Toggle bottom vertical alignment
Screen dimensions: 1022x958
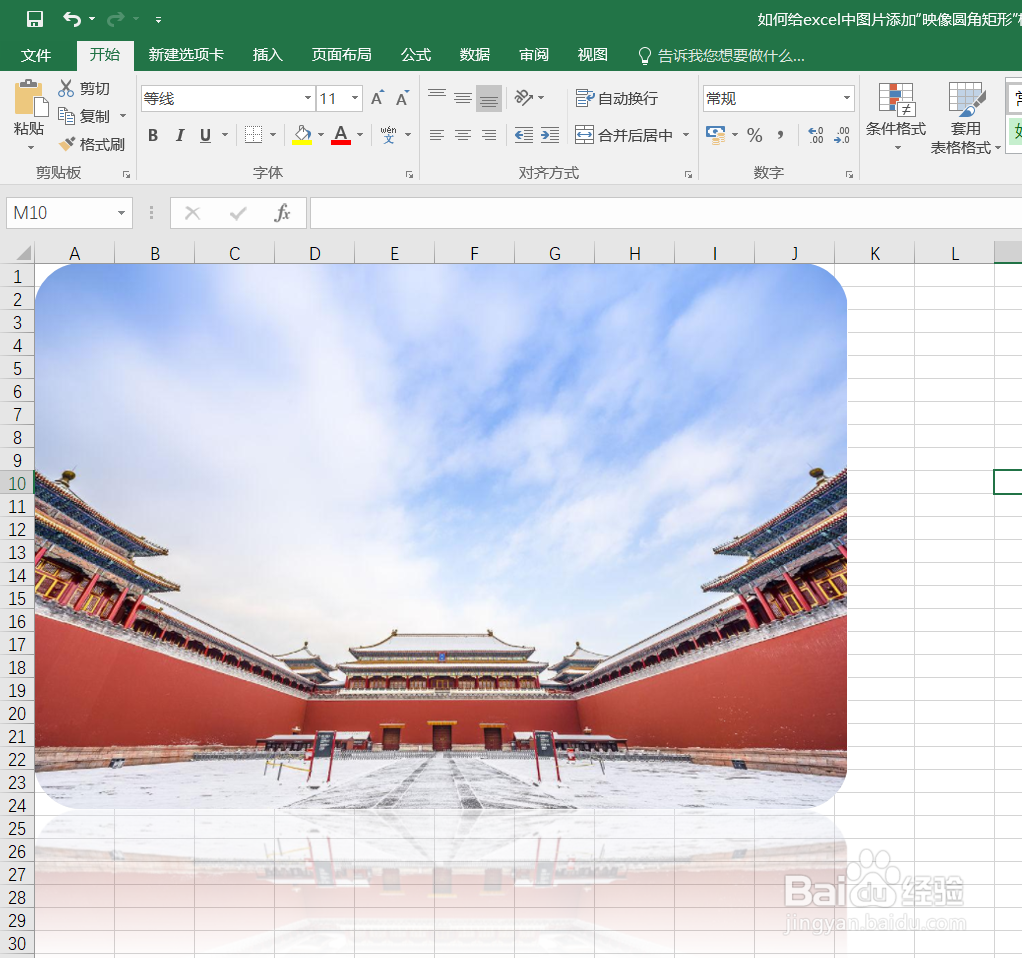point(489,98)
